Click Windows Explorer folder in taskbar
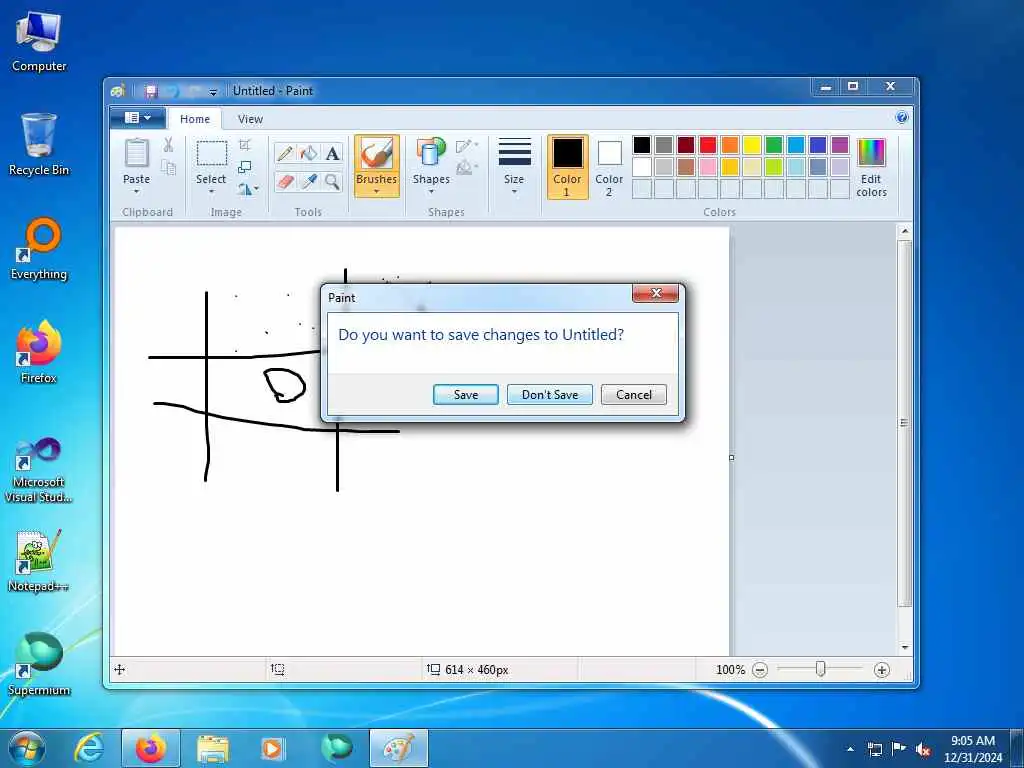This screenshot has height=768, width=1024. (212, 748)
